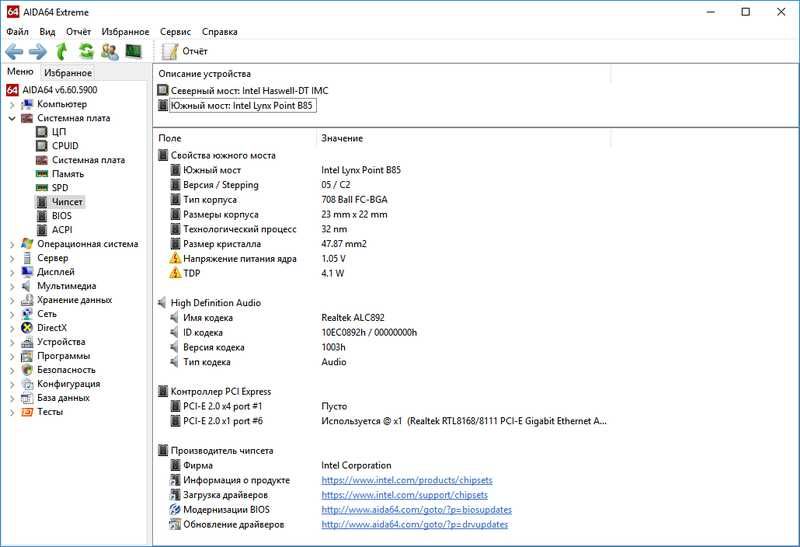Select the CPUID icon in tree
Screen dimensions: 800x547
pyautogui.click(x=42, y=146)
